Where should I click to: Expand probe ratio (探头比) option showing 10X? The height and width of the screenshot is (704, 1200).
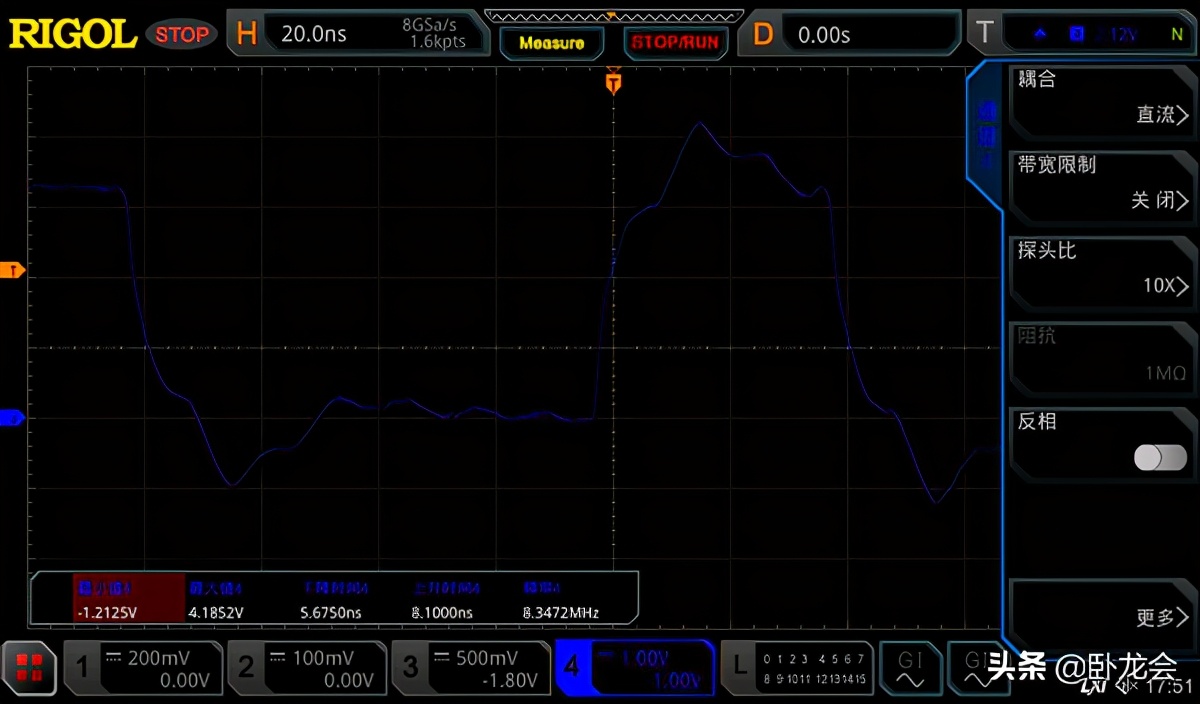pos(1103,273)
